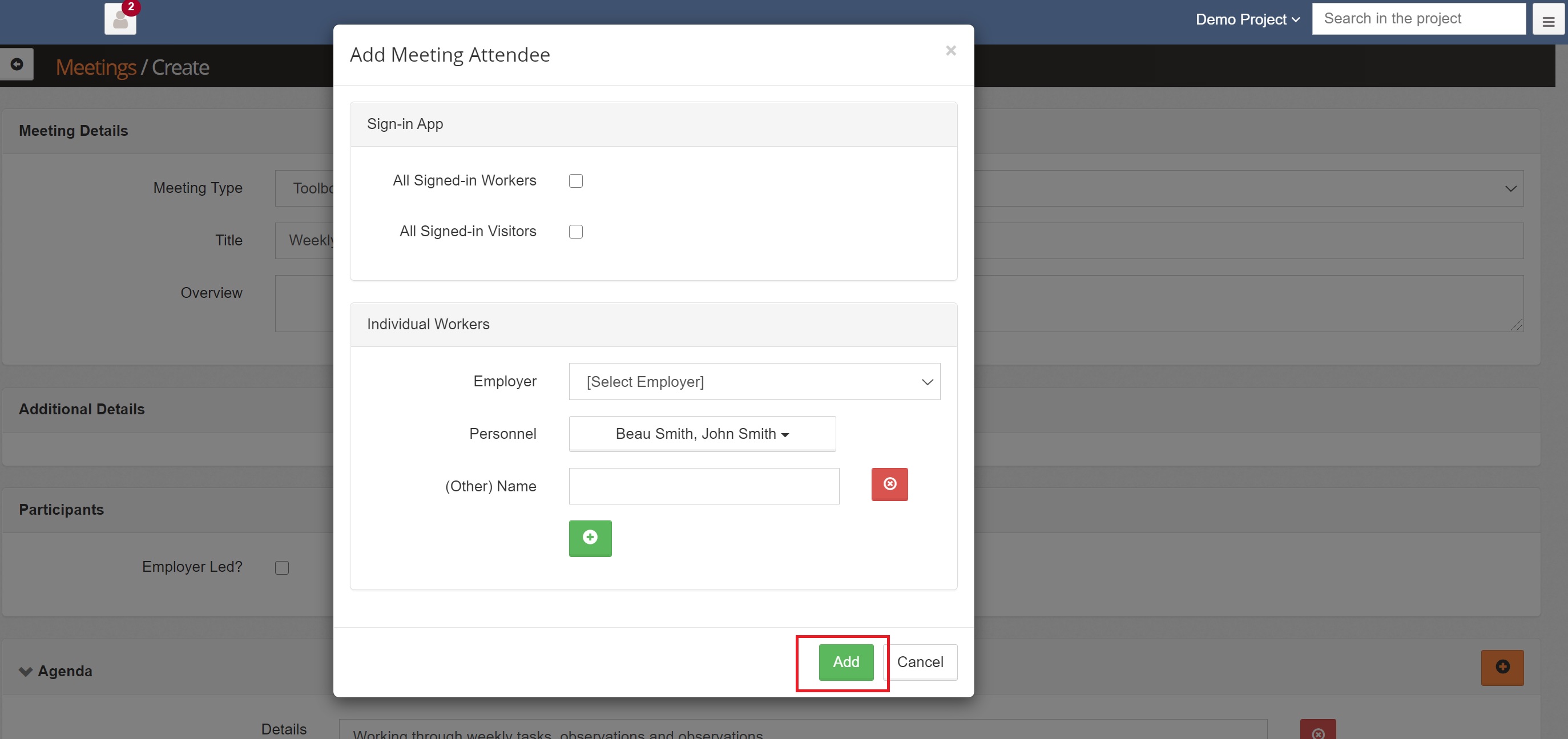Click the Meetings breadcrumb link
The width and height of the screenshot is (1568, 739).
click(x=95, y=67)
